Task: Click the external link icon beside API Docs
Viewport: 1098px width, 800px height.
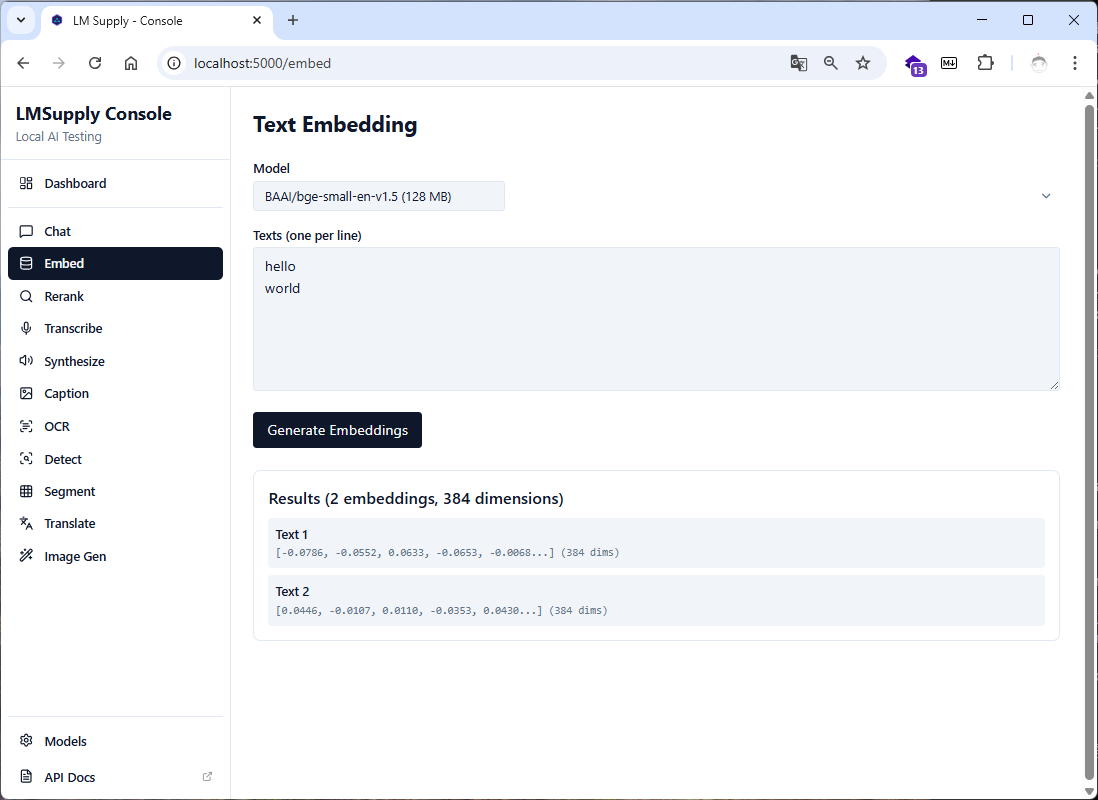Action: [x=207, y=777]
